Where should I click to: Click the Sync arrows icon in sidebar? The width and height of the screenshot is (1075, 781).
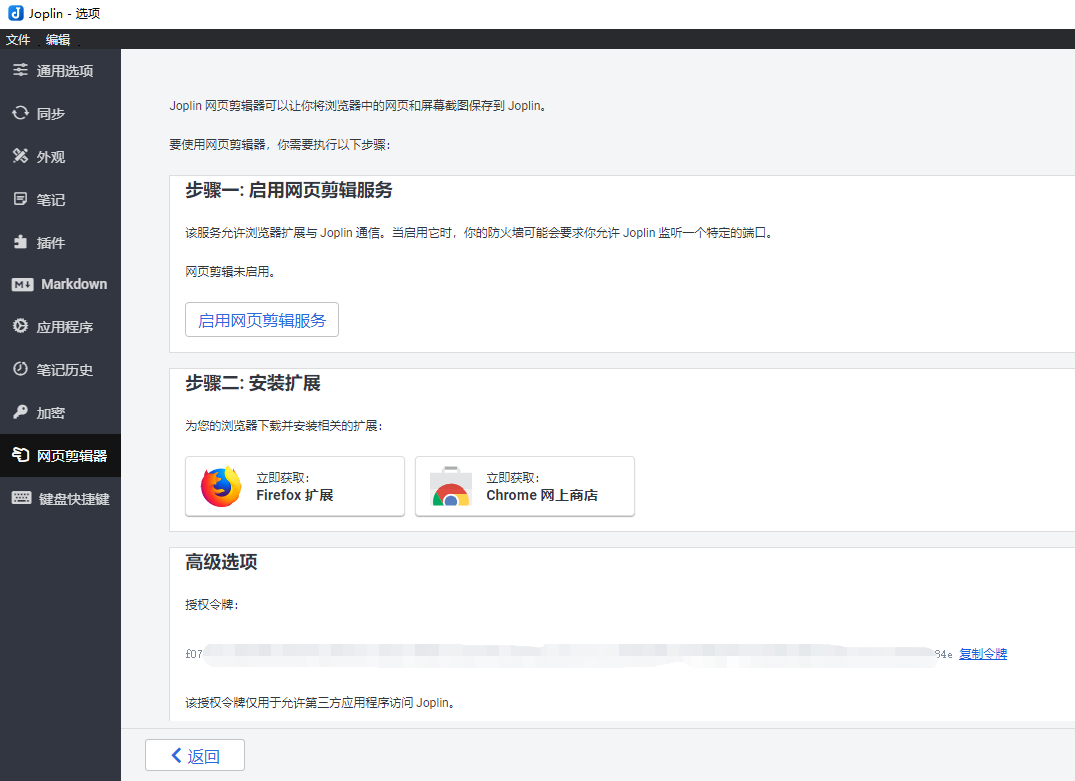click(x=21, y=113)
